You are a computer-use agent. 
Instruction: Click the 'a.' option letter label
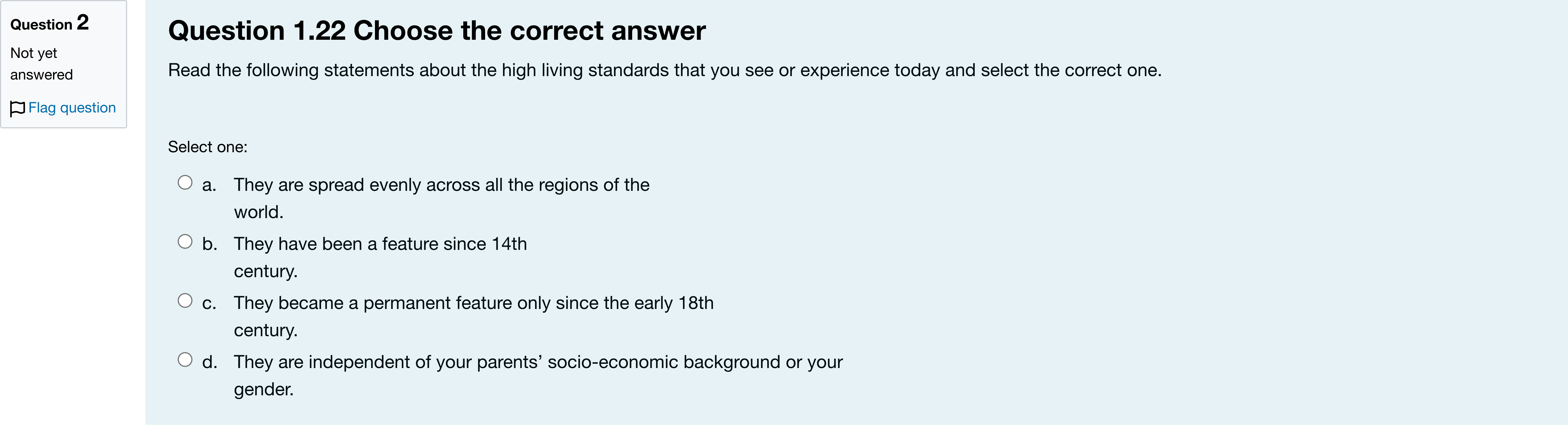209,185
